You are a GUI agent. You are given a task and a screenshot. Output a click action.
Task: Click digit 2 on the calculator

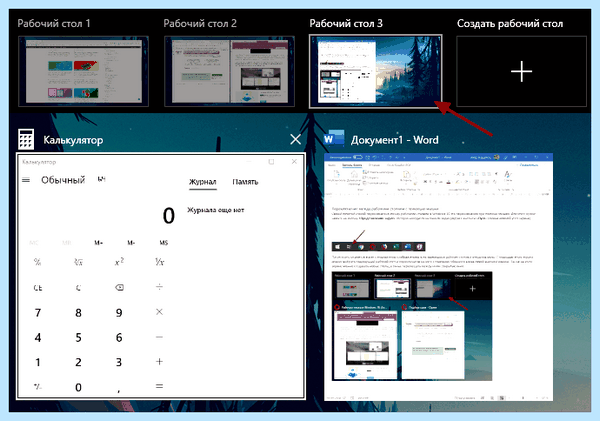[x=78, y=362]
